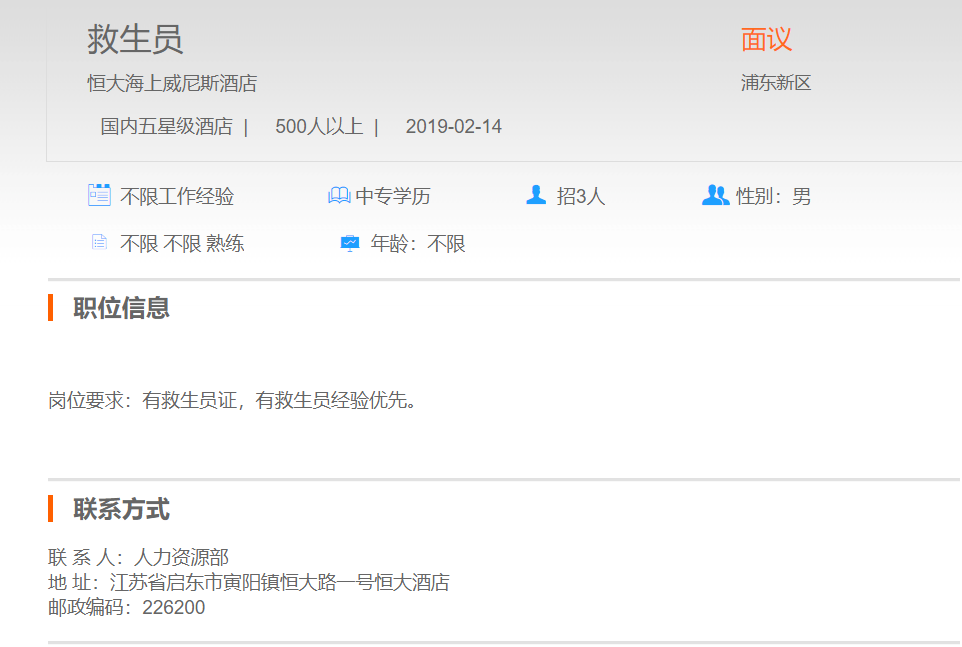Click the 岗位要求 job requirement text
Viewport: 962px width, 647px height.
tap(232, 401)
